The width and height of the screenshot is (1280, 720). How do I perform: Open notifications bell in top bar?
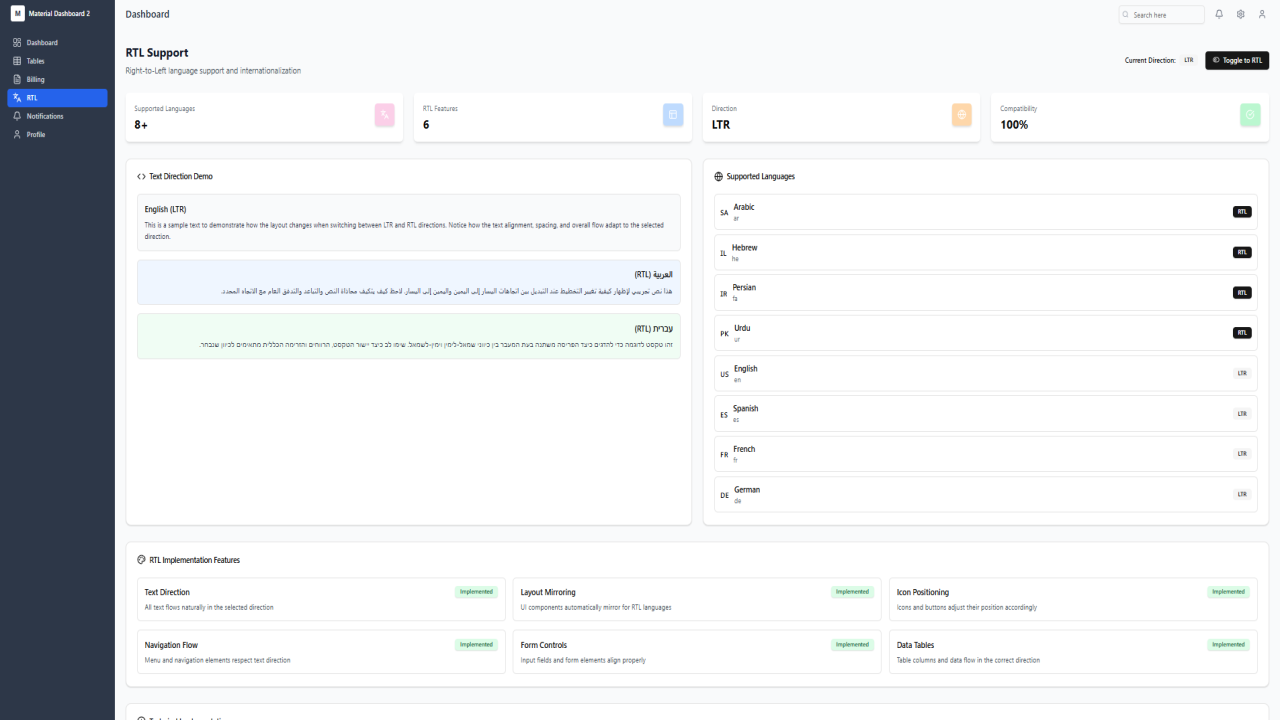click(x=1219, y=14)
